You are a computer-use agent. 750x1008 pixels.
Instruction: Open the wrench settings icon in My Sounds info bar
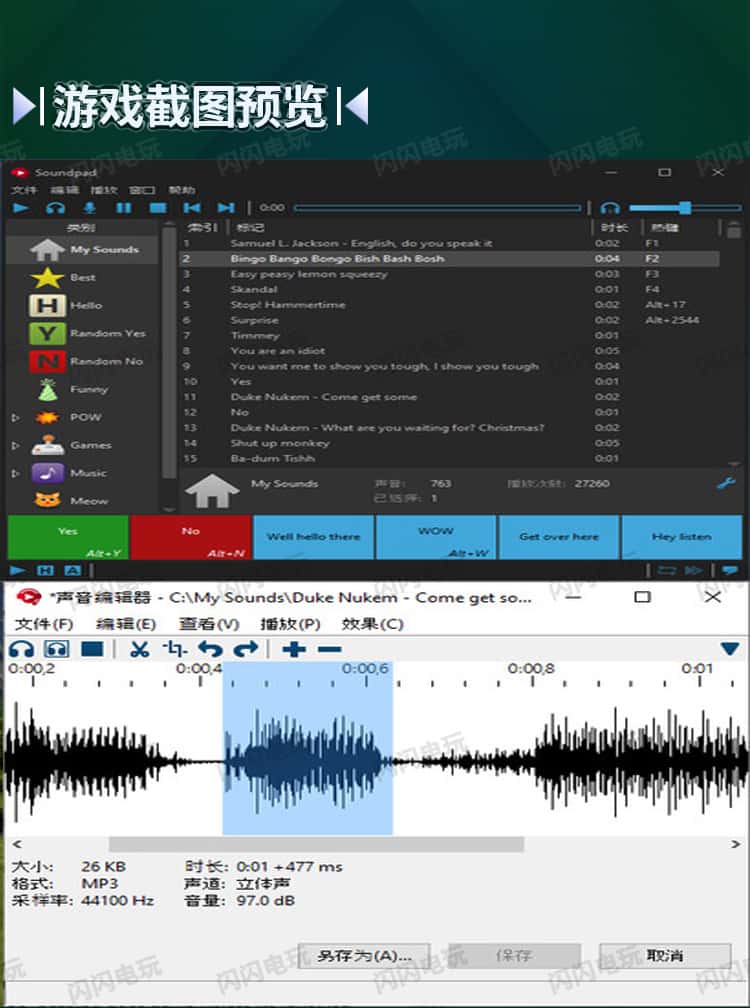pos(726,483)
